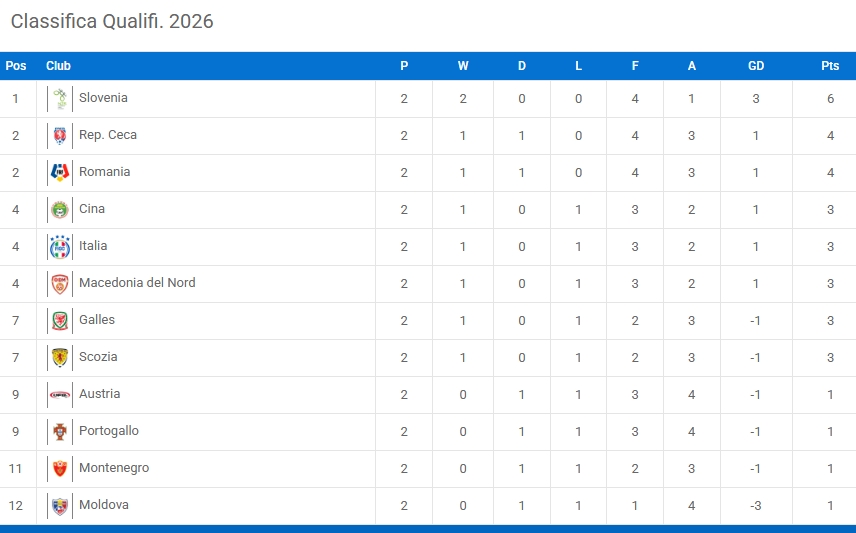The image size is (856, 533).
Task: Click the Austria team logo
Action: tap(60, 395)
